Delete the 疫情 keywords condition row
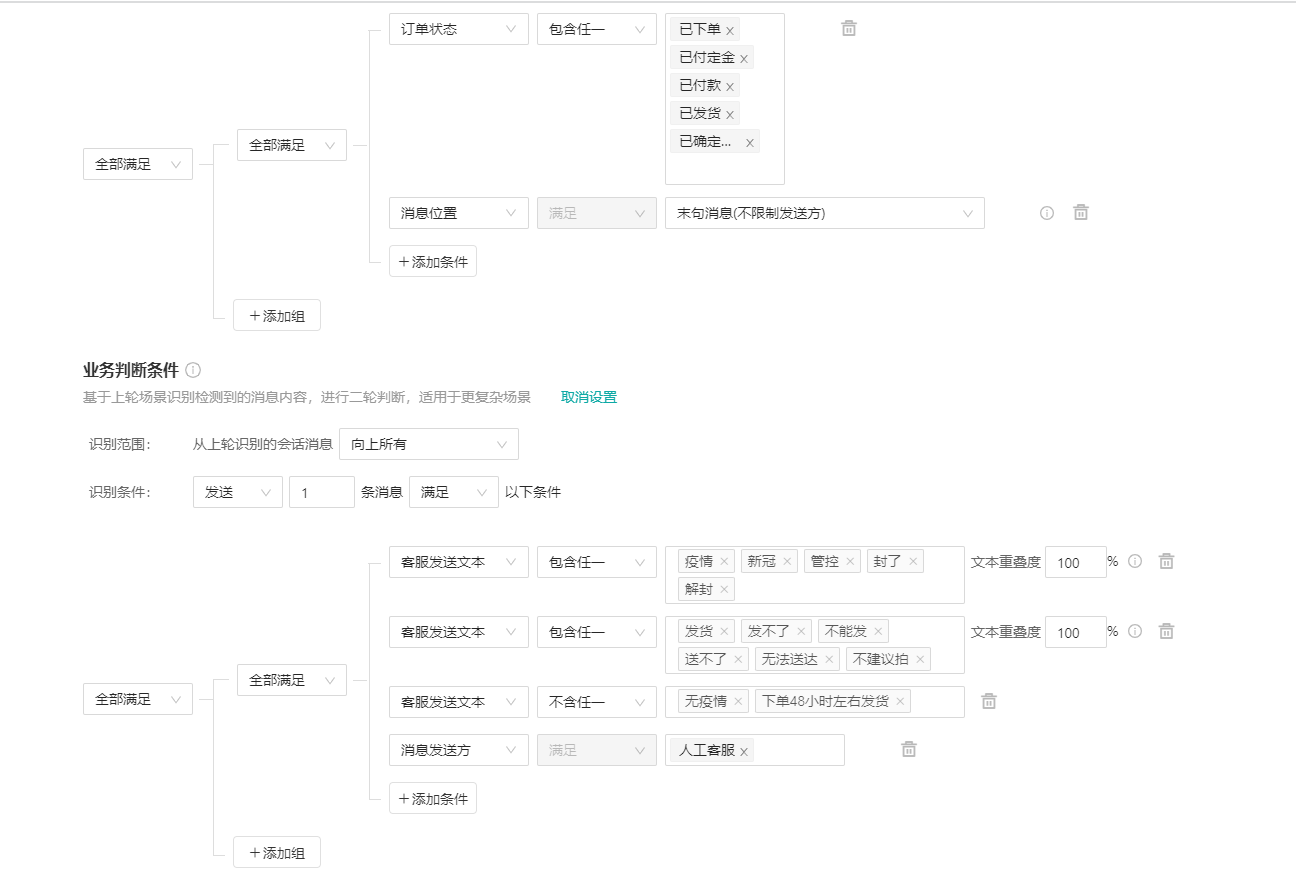Viewport: 1296px width, 877px height. 1166,561
